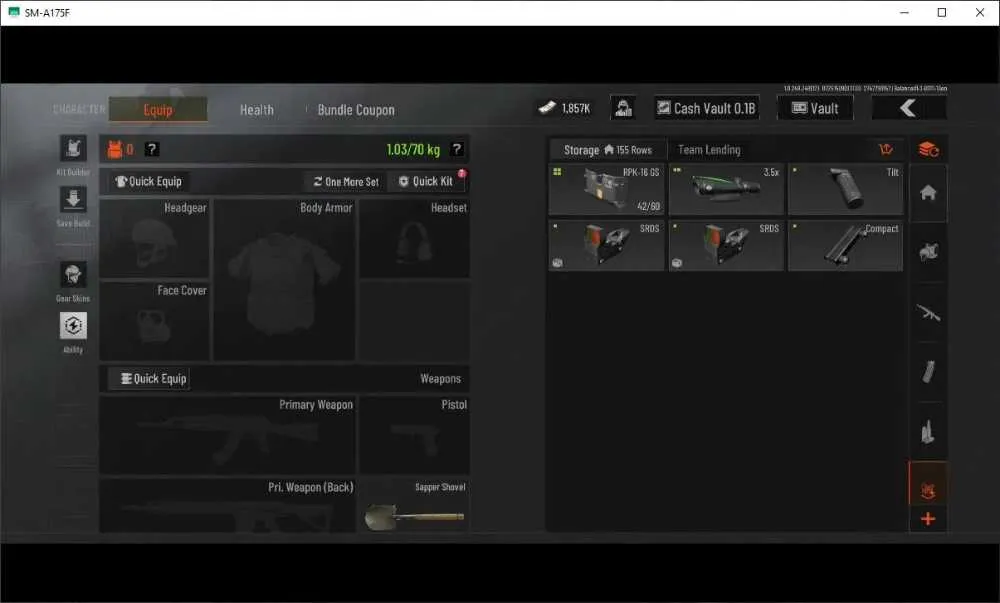Viewport: 1000px width, 603px height.
Task: Click the orange plus icon in storage sidebar
Action: click(x=928, y=519)
